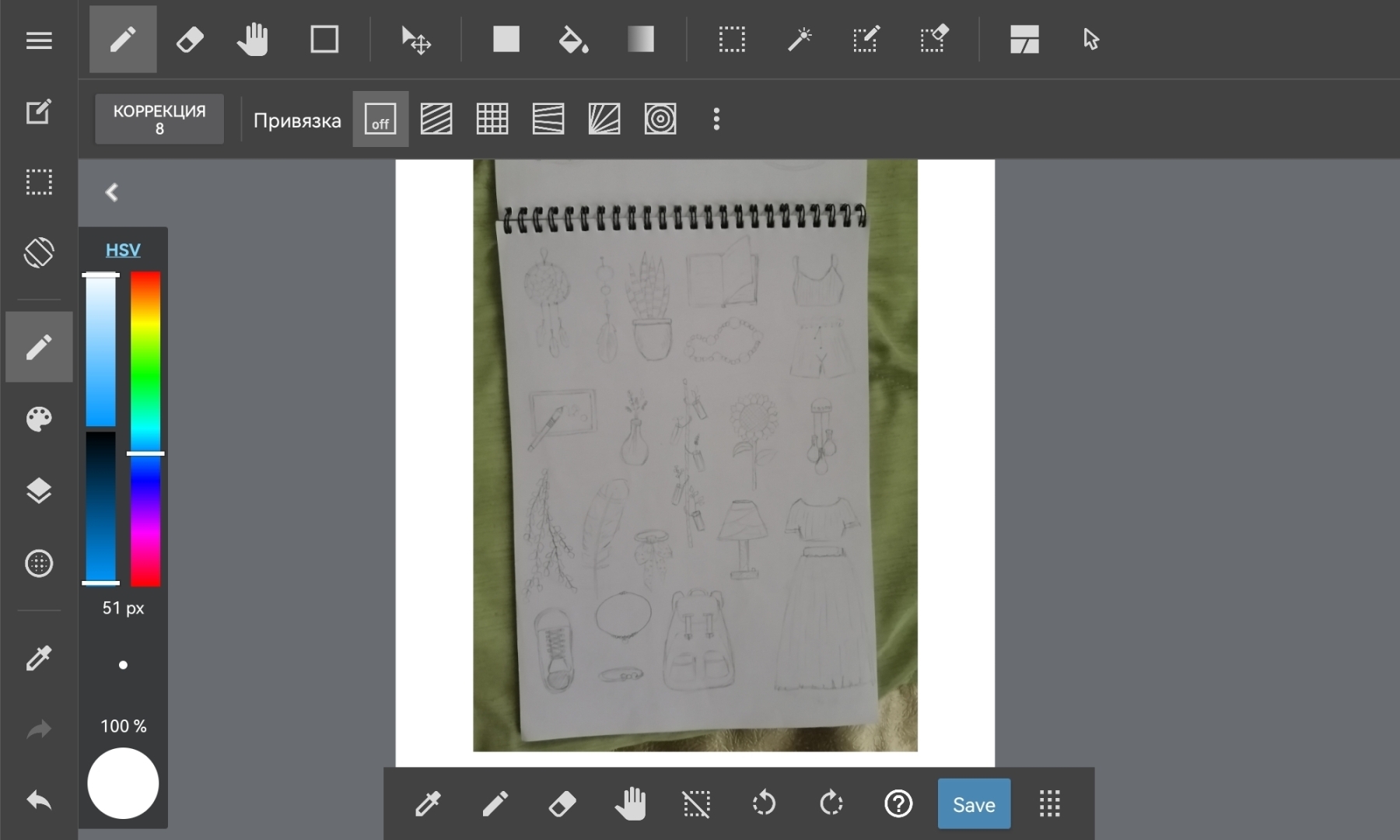Open the Layers panel icon

click(x=39, y=491)
